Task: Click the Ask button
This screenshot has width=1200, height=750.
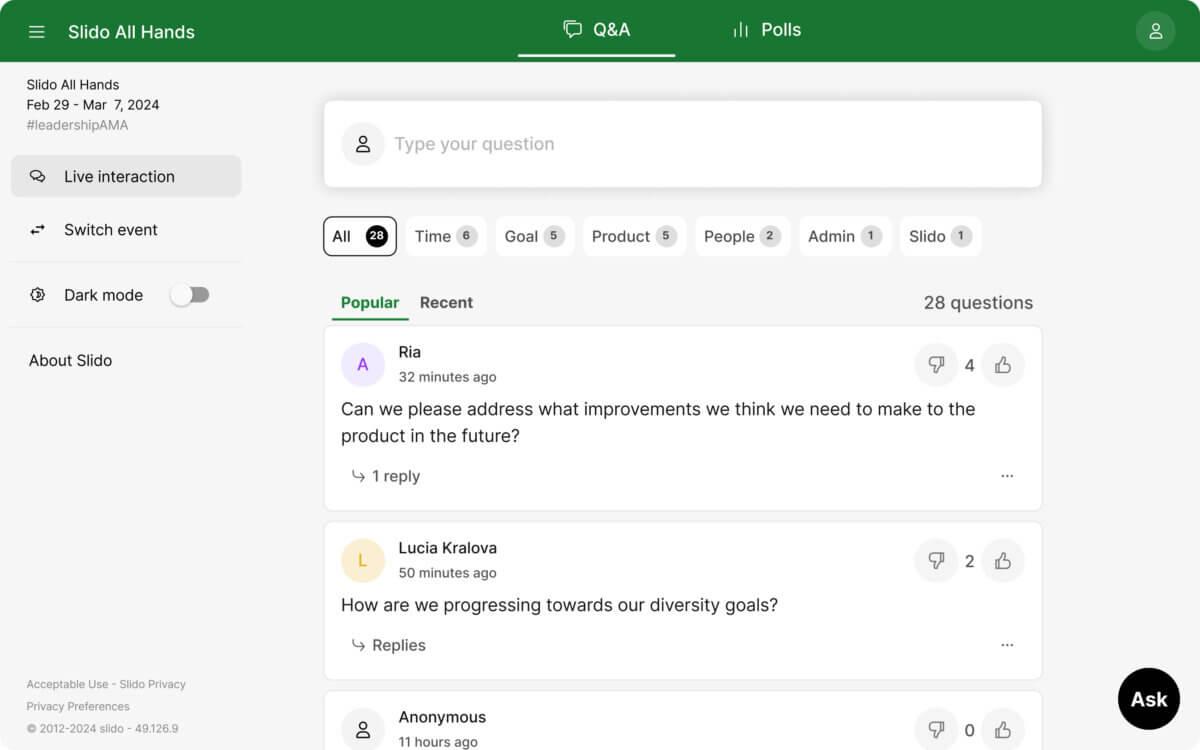Action: (x=1148, y=698)
